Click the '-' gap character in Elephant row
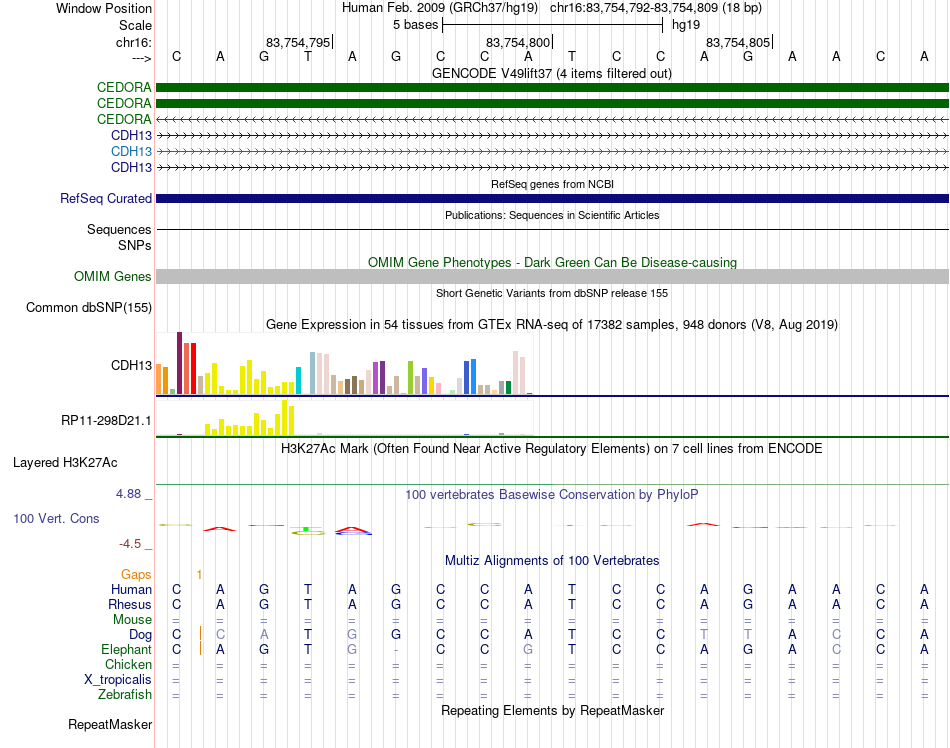The image size is (950, 748). click(x=396, y=650)
